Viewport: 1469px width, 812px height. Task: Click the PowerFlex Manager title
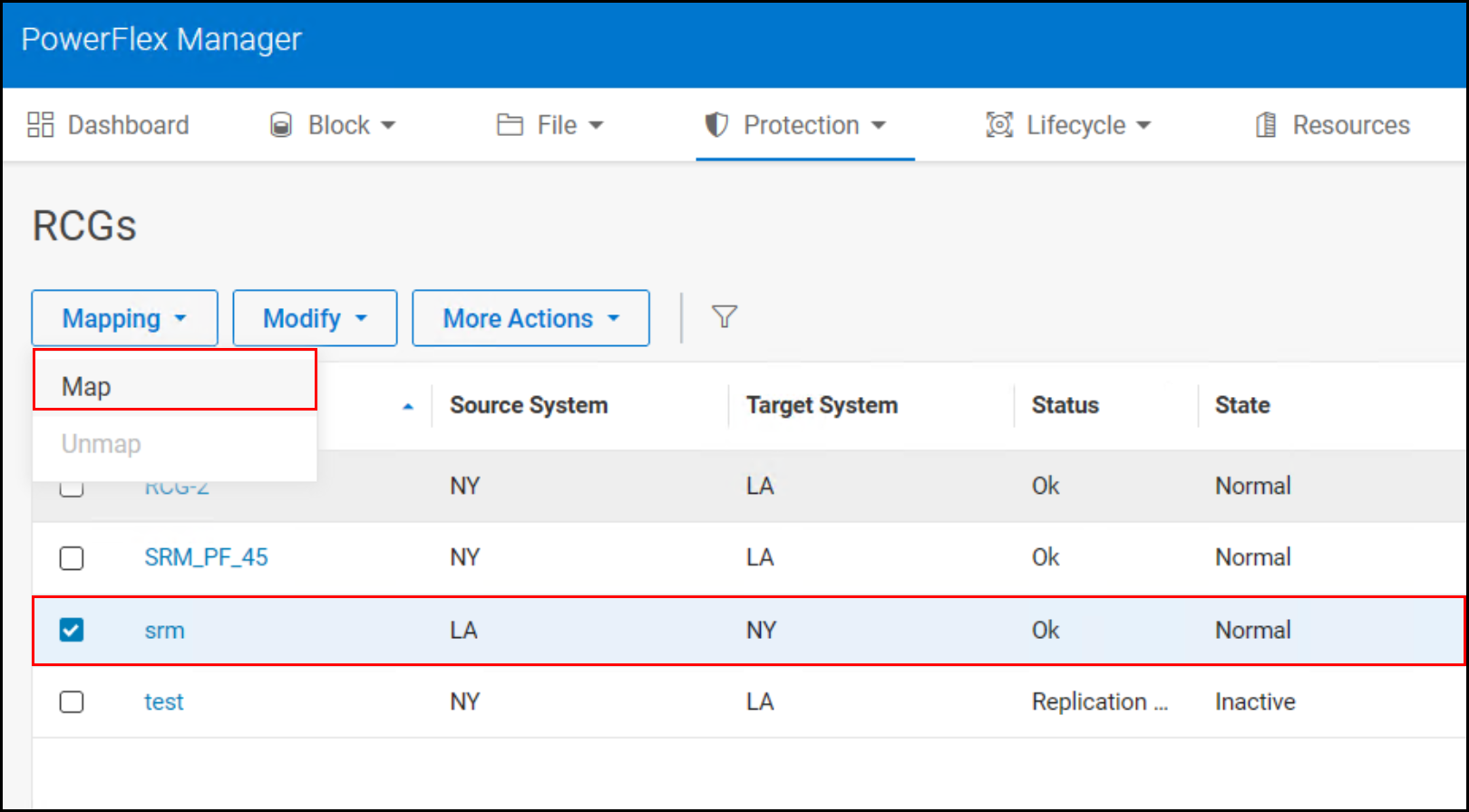tap(161, 39)
